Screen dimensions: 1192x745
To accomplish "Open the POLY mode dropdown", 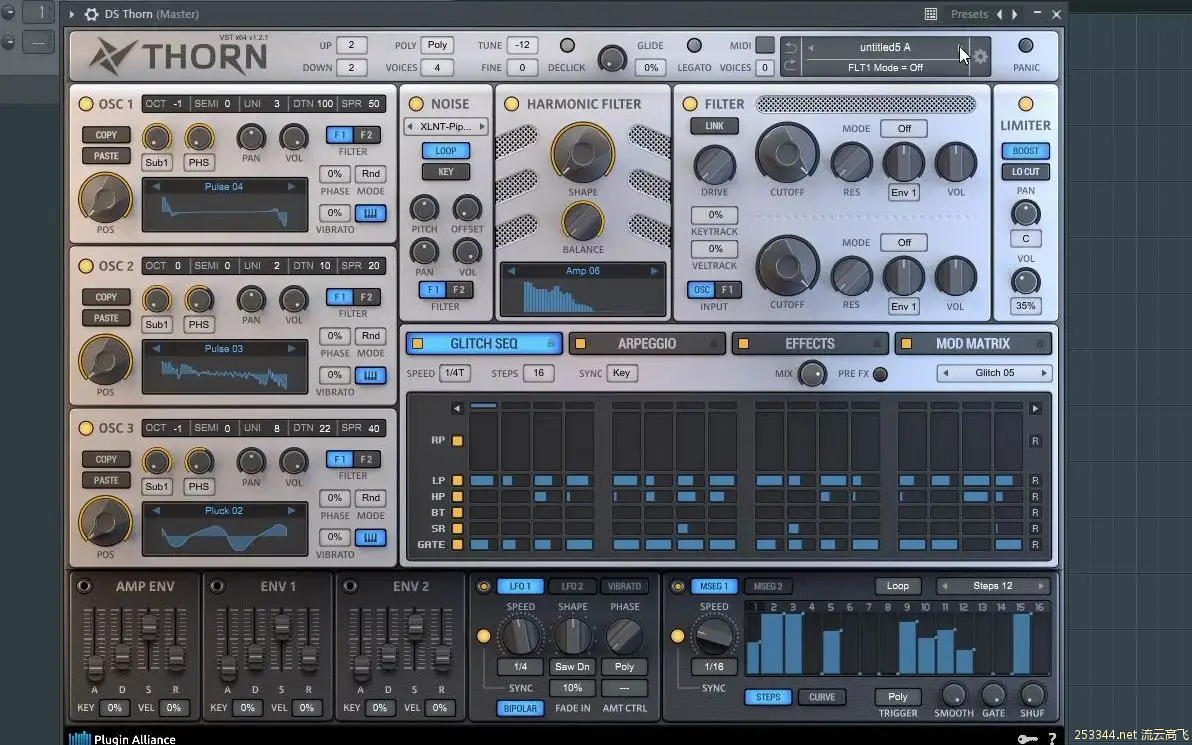I will click(437, 46).
